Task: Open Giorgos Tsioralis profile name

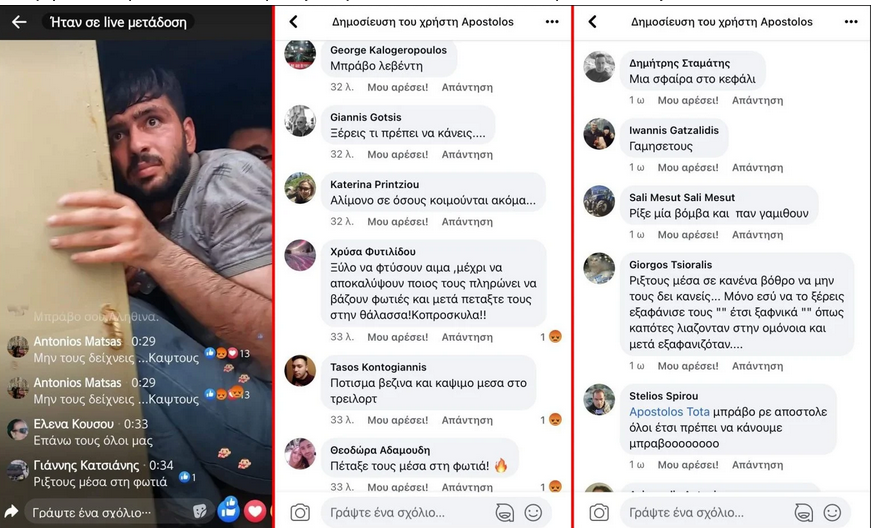Action: pos(670,265)
